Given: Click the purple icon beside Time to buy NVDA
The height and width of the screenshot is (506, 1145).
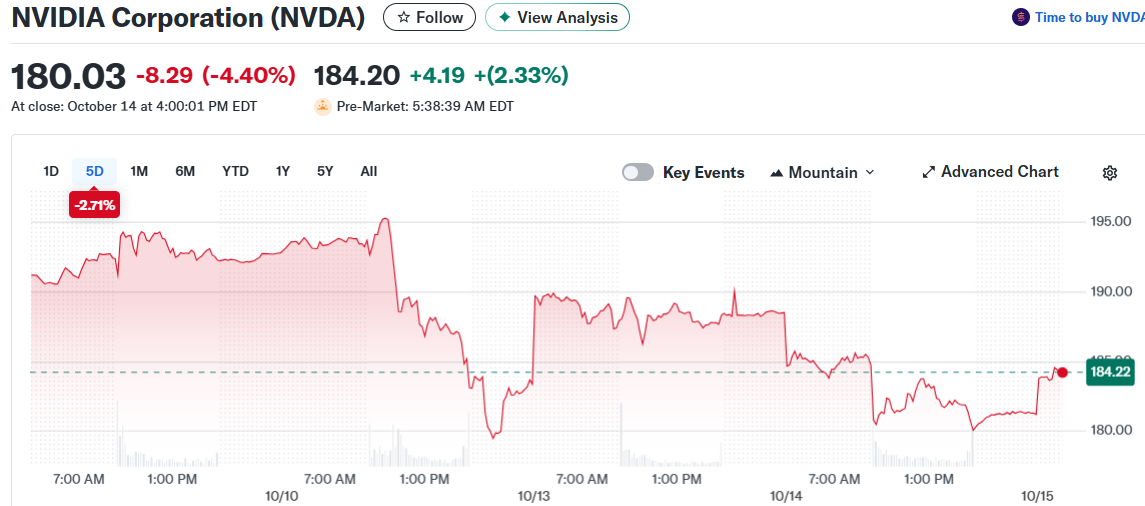Looking at the screenshot, I should [x=1020, y=17].
